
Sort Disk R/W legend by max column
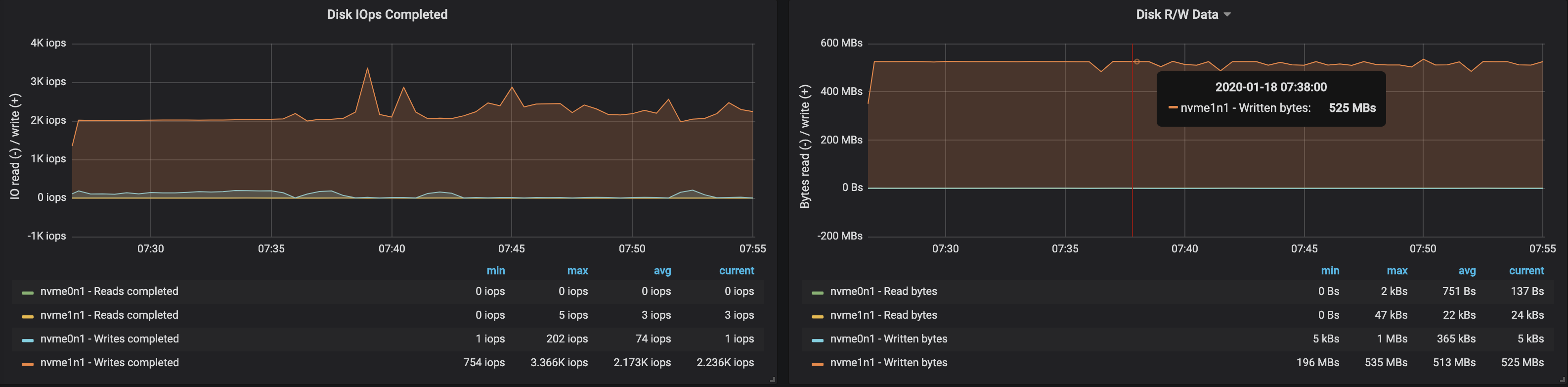[x=1397, y=271]
